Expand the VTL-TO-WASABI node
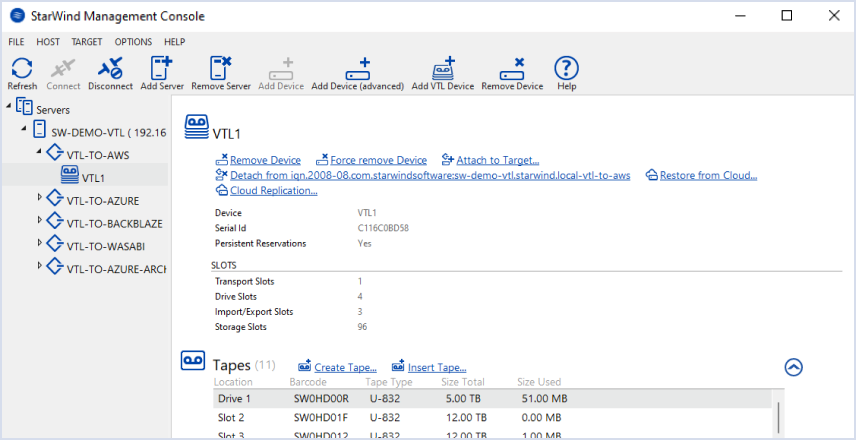Image resolution: width=856 pixels, height=440 pixels. (x=39, y=242)
